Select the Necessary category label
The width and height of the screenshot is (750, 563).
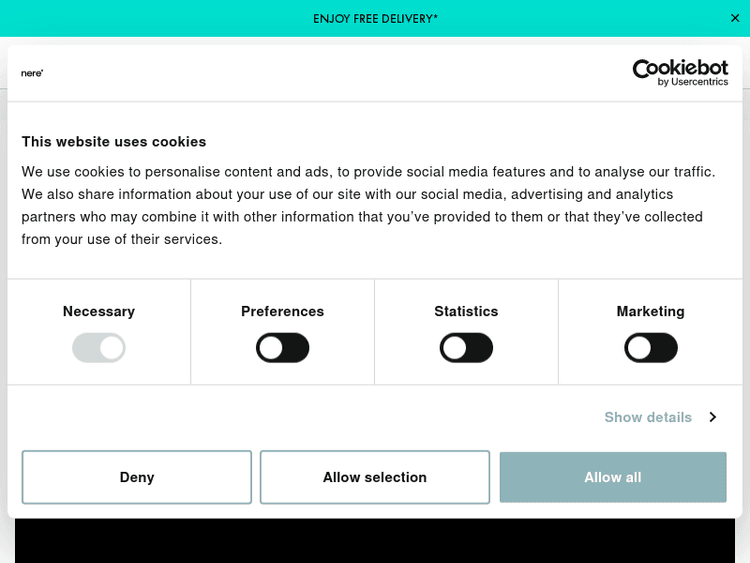tap(99, 311)
